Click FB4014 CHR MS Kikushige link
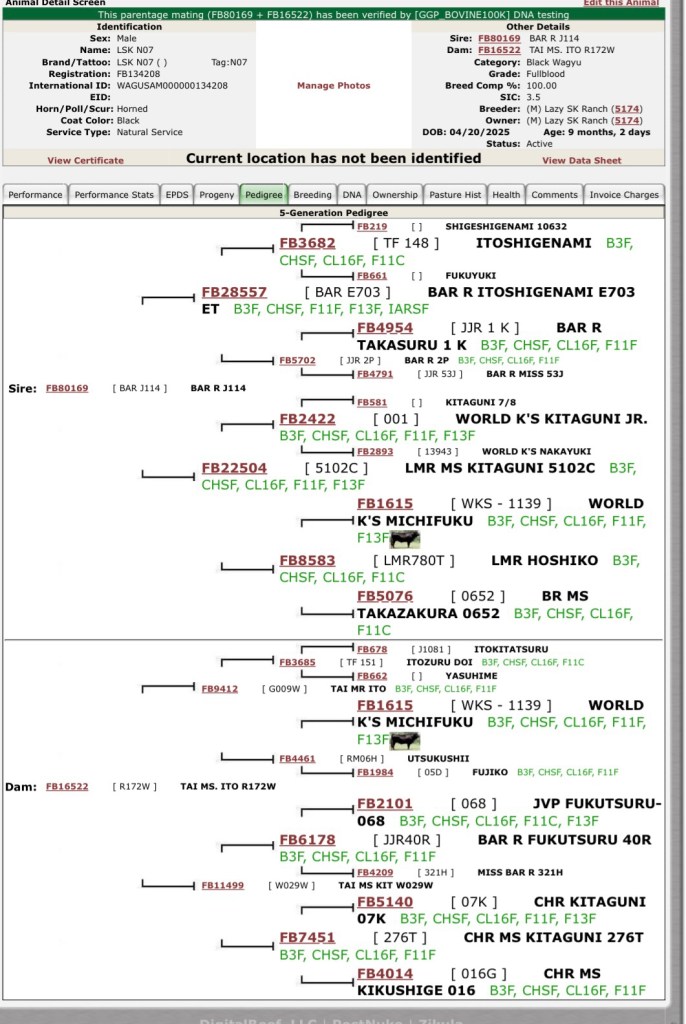The image size is (686, 1024). coord(384,974)
